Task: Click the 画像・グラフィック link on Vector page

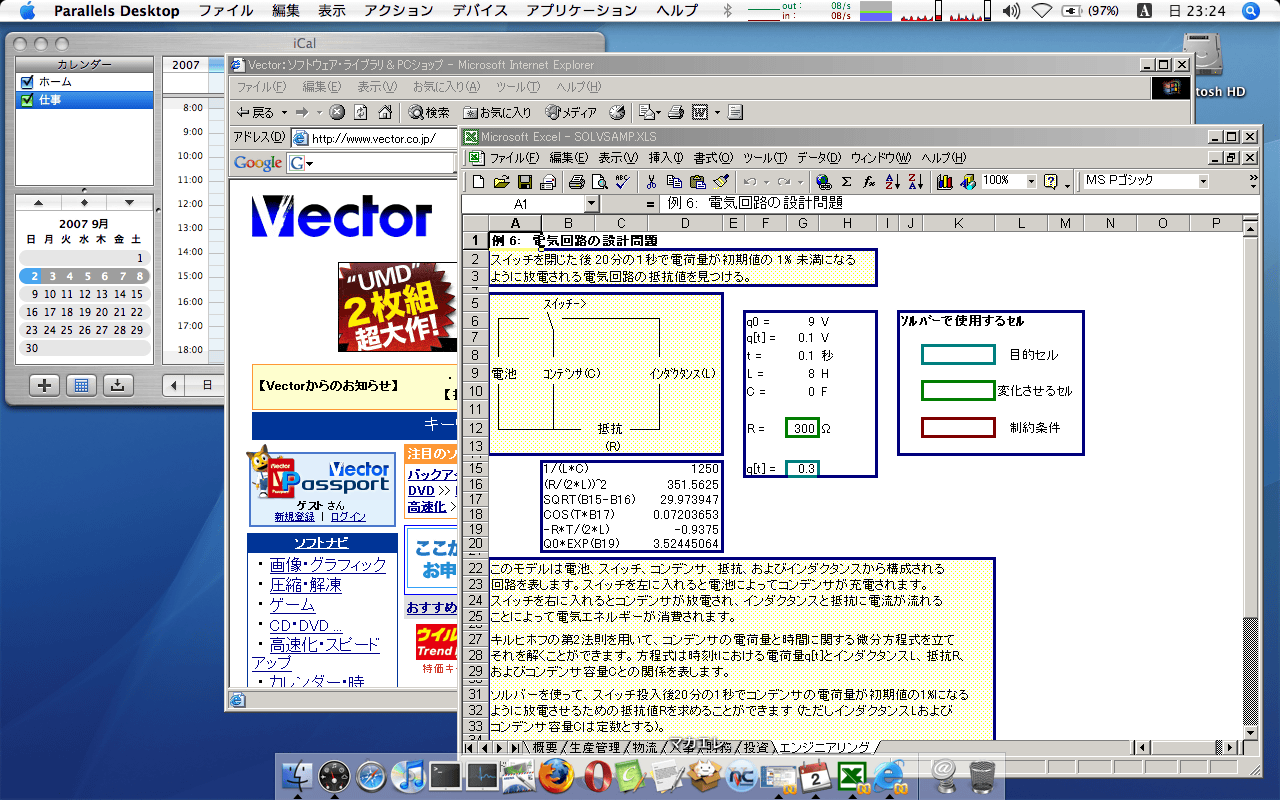Action: click(327, 564)
